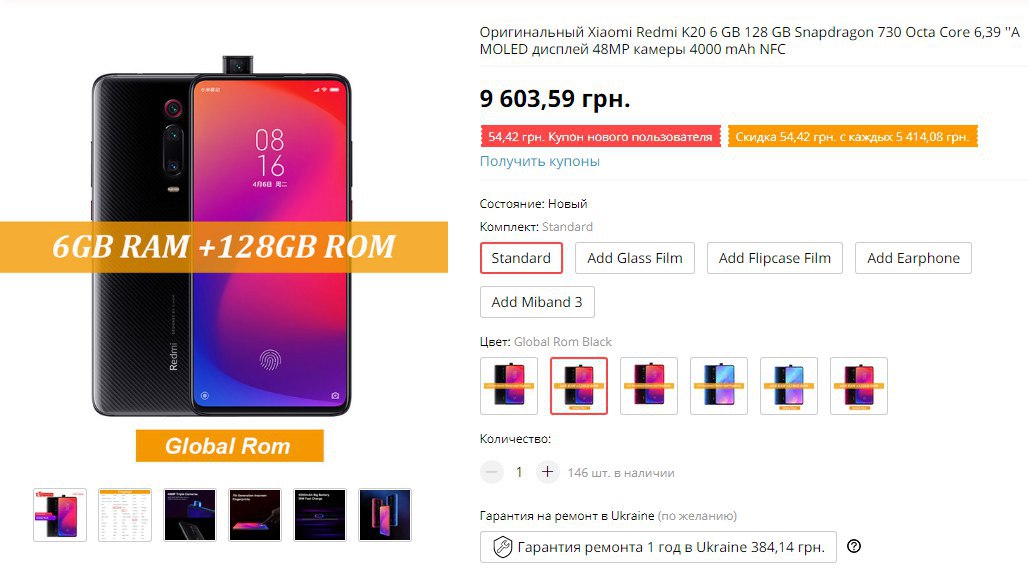This screenshot has height=578, width=1029.
Task: Click the orange Скидка discount badge
Action: point(852,136)
